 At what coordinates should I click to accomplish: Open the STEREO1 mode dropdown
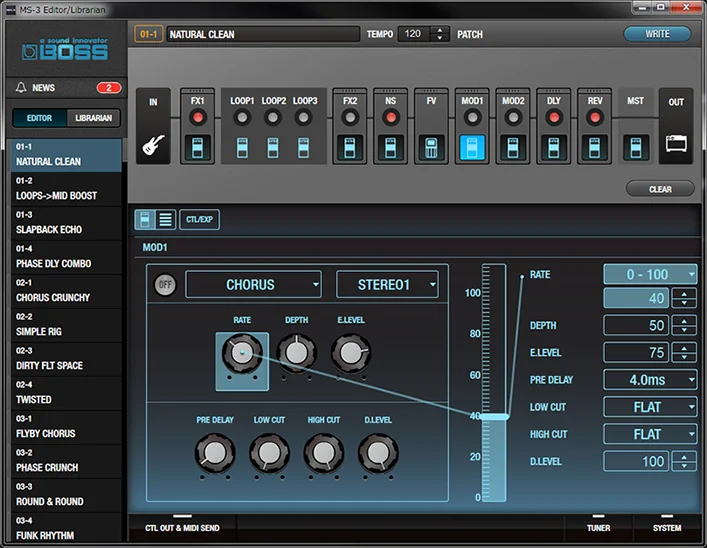(x=387, y=285)
